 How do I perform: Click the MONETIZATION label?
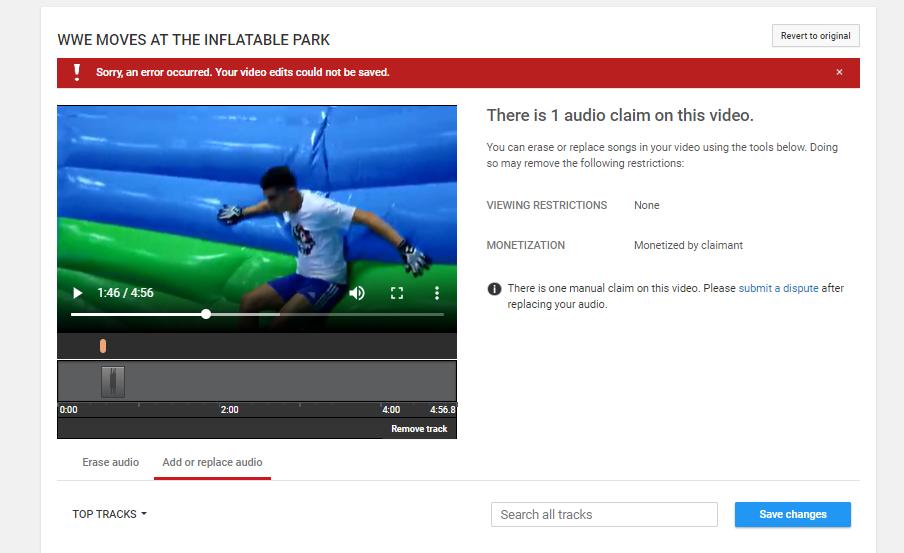[526, 245]
